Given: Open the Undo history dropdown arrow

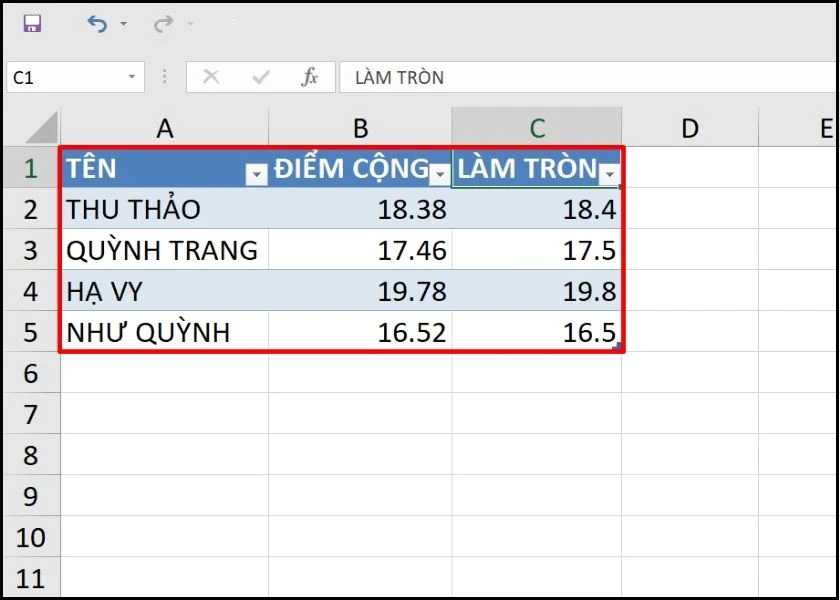Looking at the screenshot, I should [x=124, y=24].
